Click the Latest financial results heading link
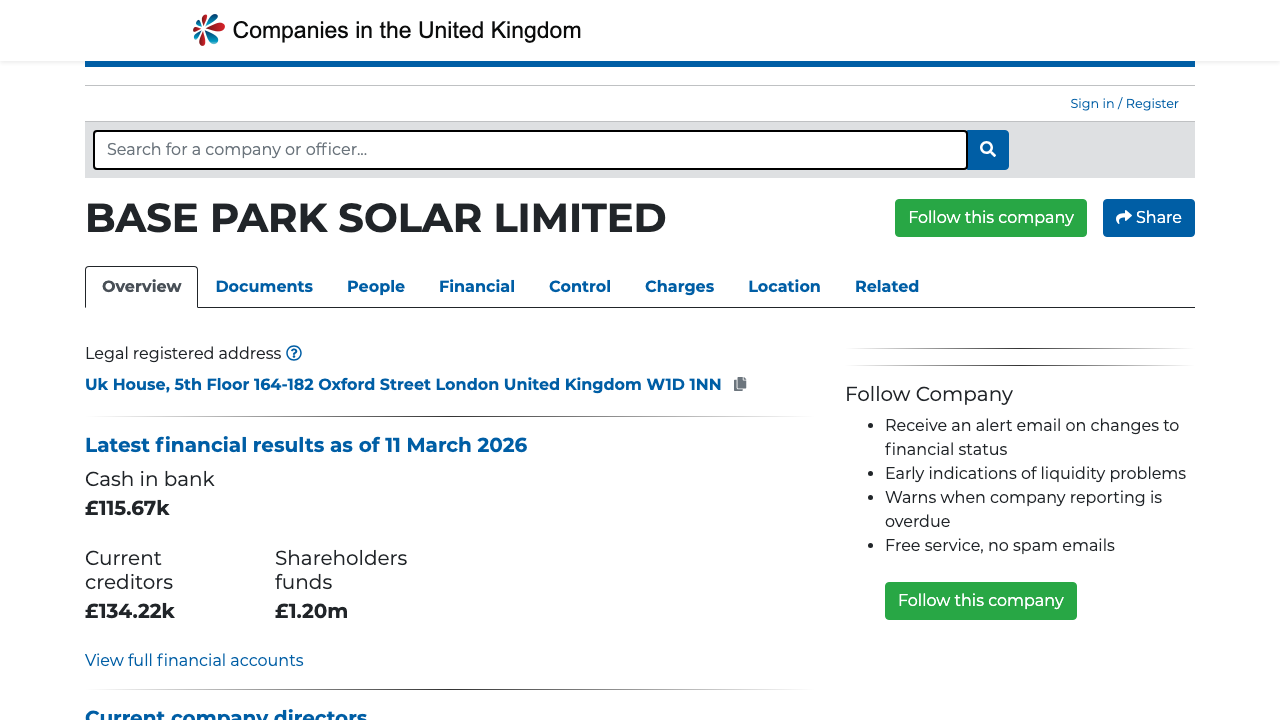 click(306, 445)
